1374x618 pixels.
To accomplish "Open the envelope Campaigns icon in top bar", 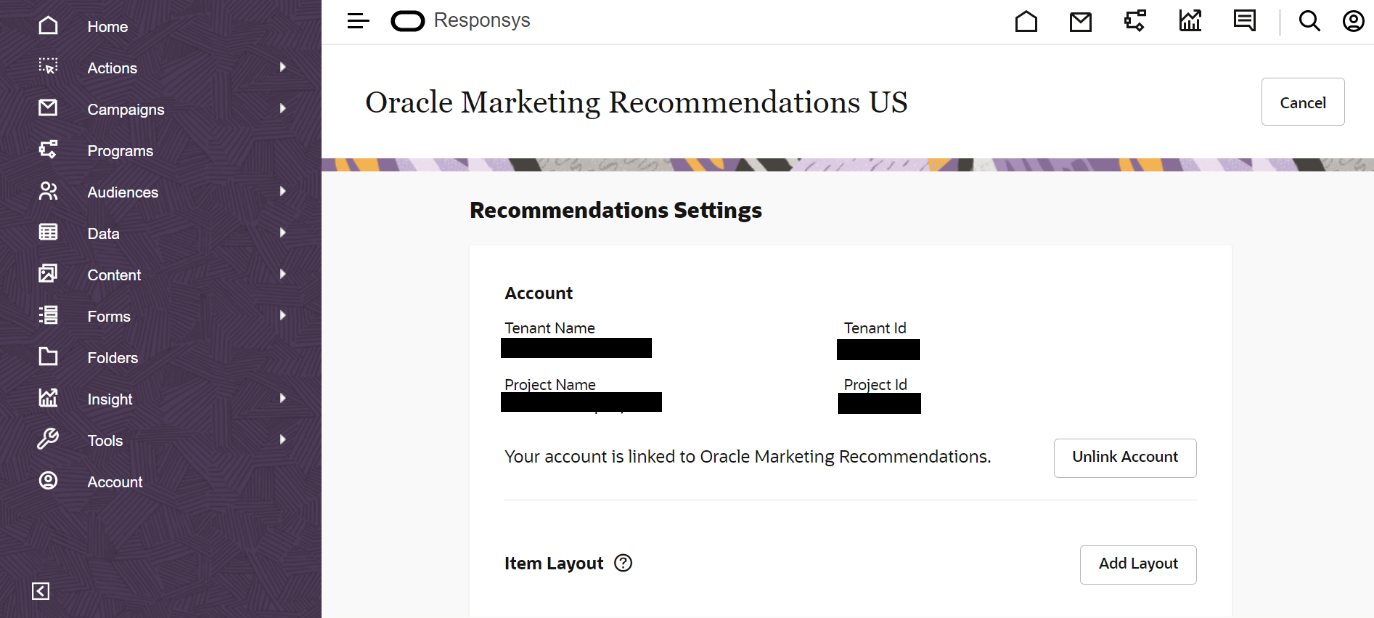I will coord(1080,21).
